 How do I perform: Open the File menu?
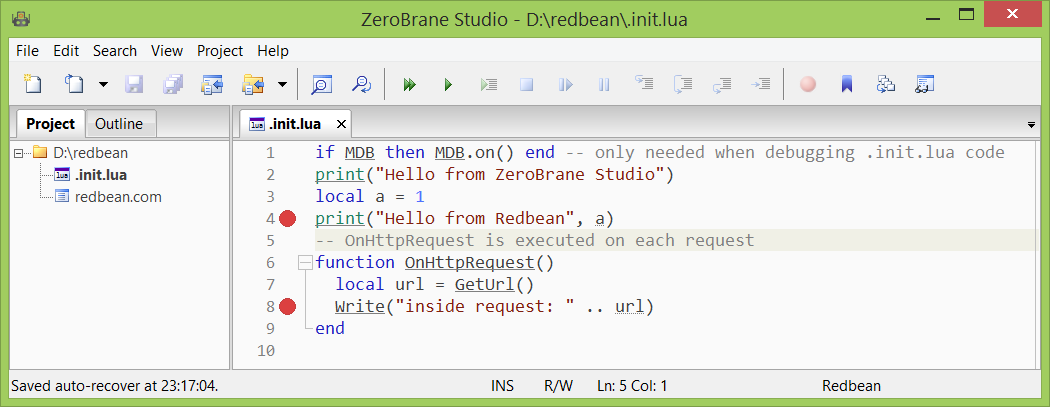[x=27, y=51]
